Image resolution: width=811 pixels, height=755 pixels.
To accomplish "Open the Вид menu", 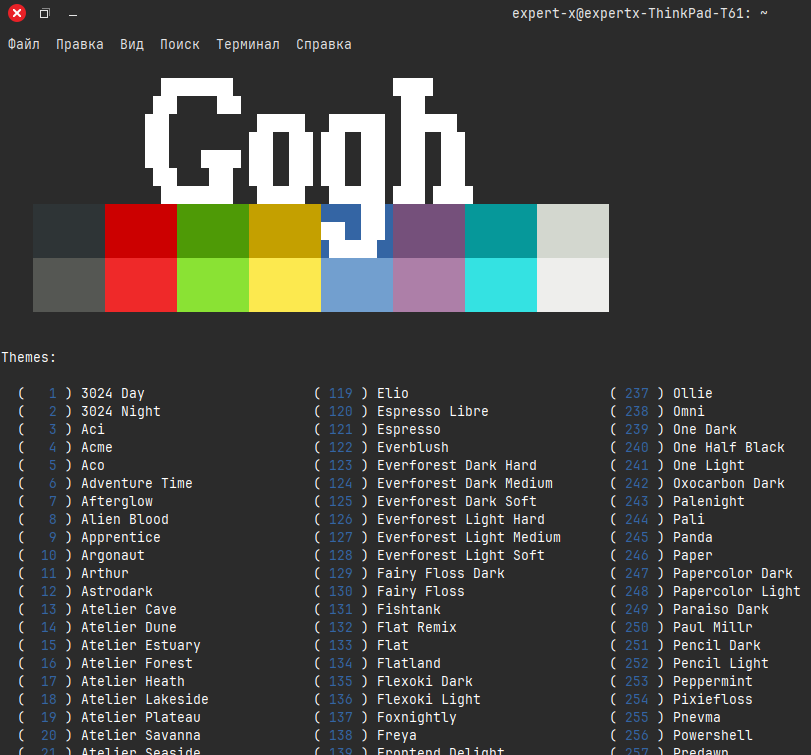I will pos(132,44).
